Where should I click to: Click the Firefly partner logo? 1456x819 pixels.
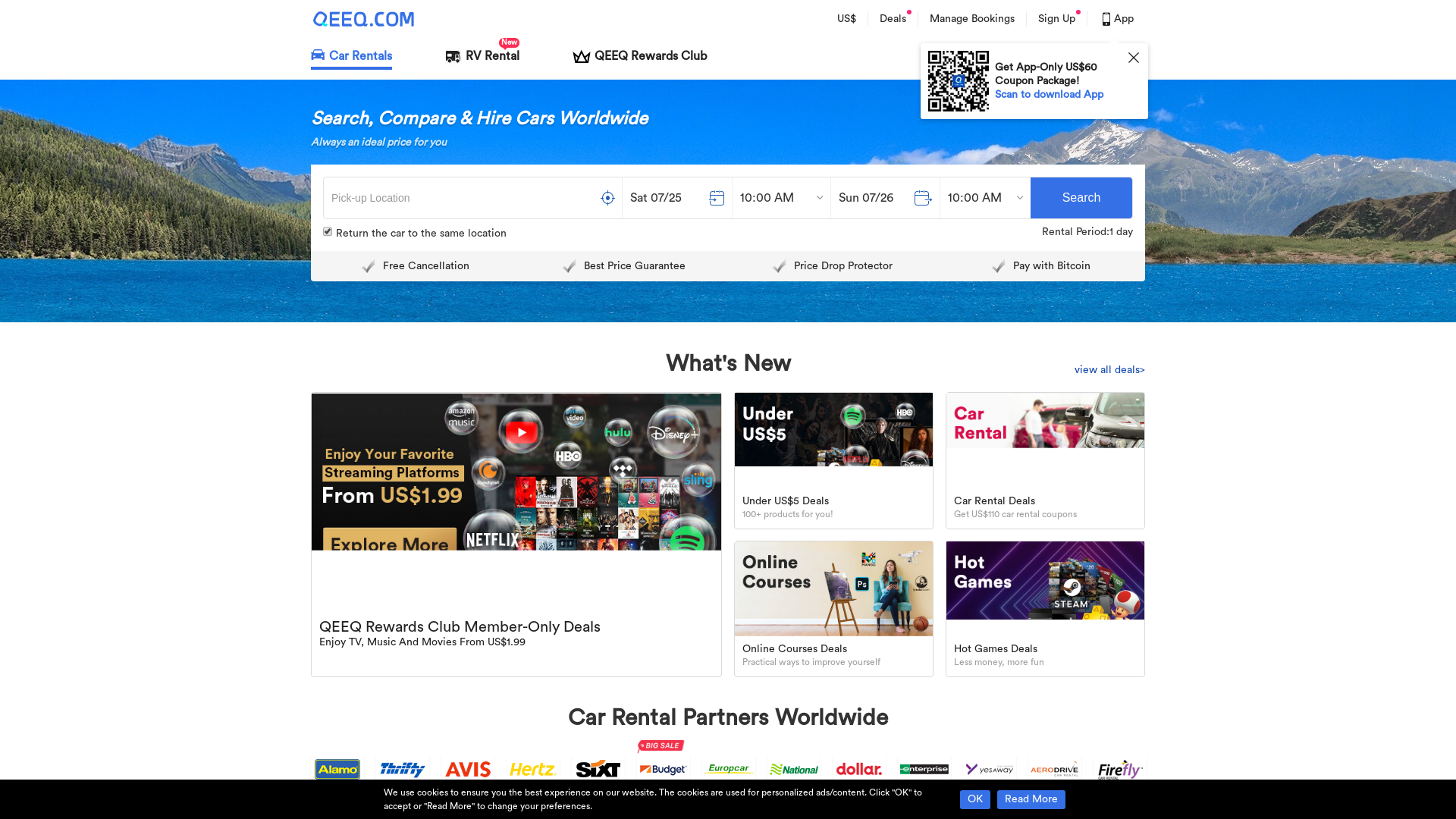(x=1120, y=769)
